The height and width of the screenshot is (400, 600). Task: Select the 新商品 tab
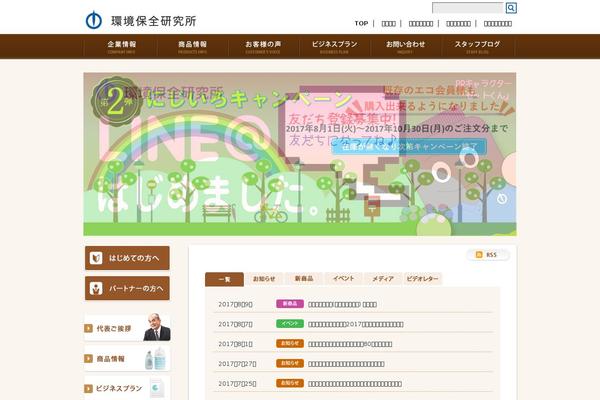pyautogui.click(x=304, y=279)
